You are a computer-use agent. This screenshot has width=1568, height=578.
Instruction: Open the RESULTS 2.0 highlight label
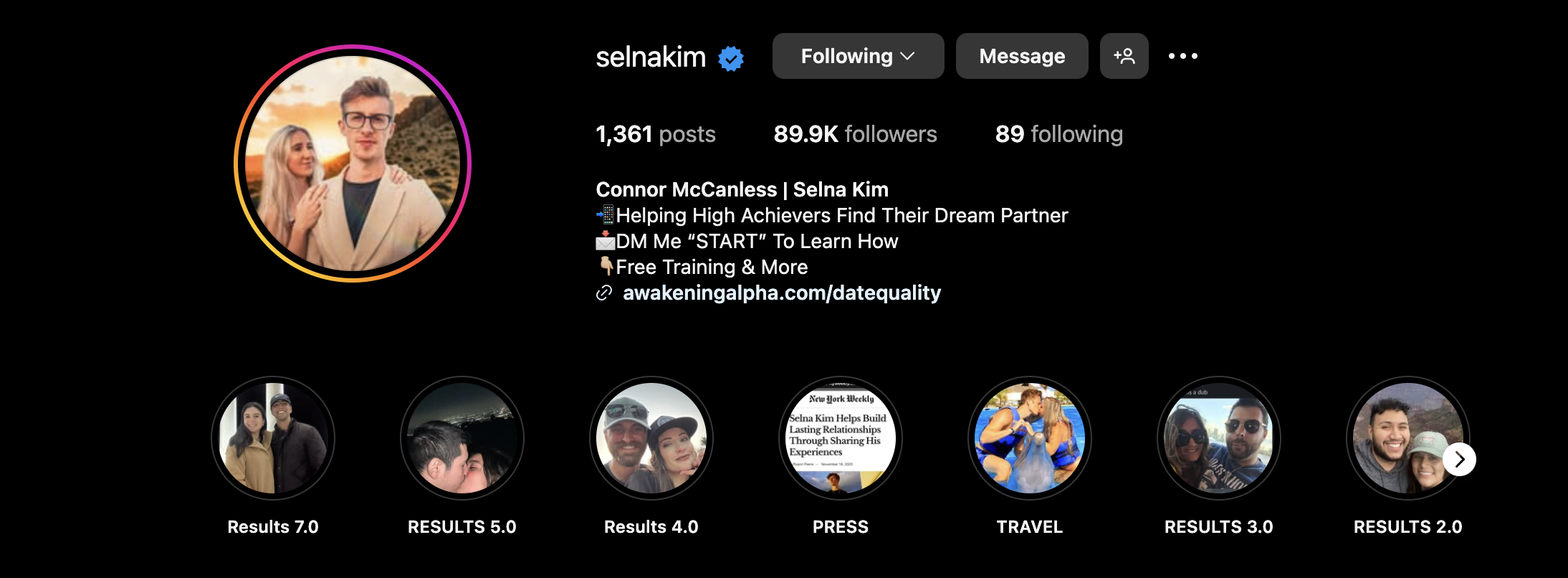[1407, 527]
